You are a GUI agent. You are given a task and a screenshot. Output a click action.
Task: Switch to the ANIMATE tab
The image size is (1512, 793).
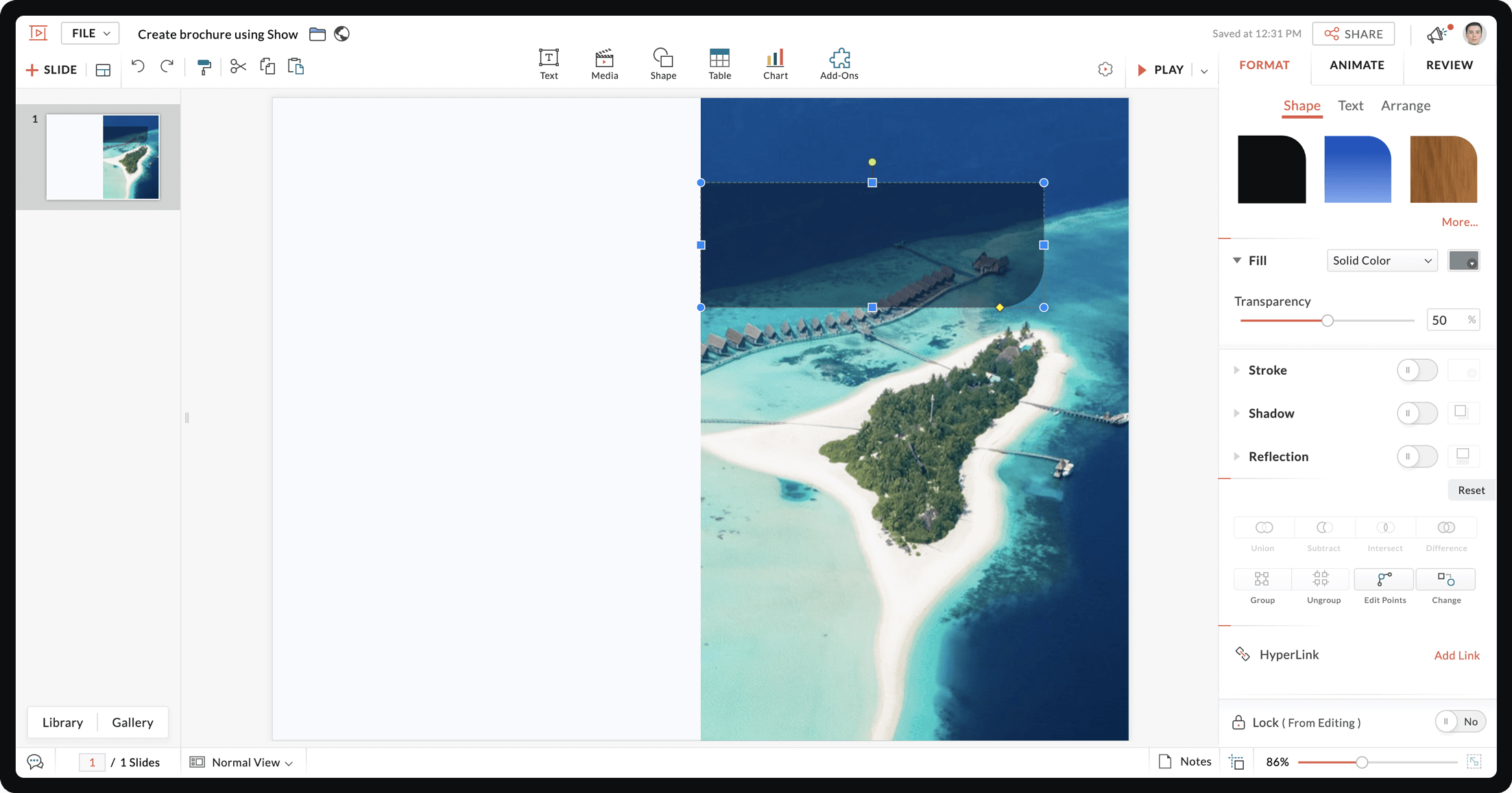point(1356,65)
